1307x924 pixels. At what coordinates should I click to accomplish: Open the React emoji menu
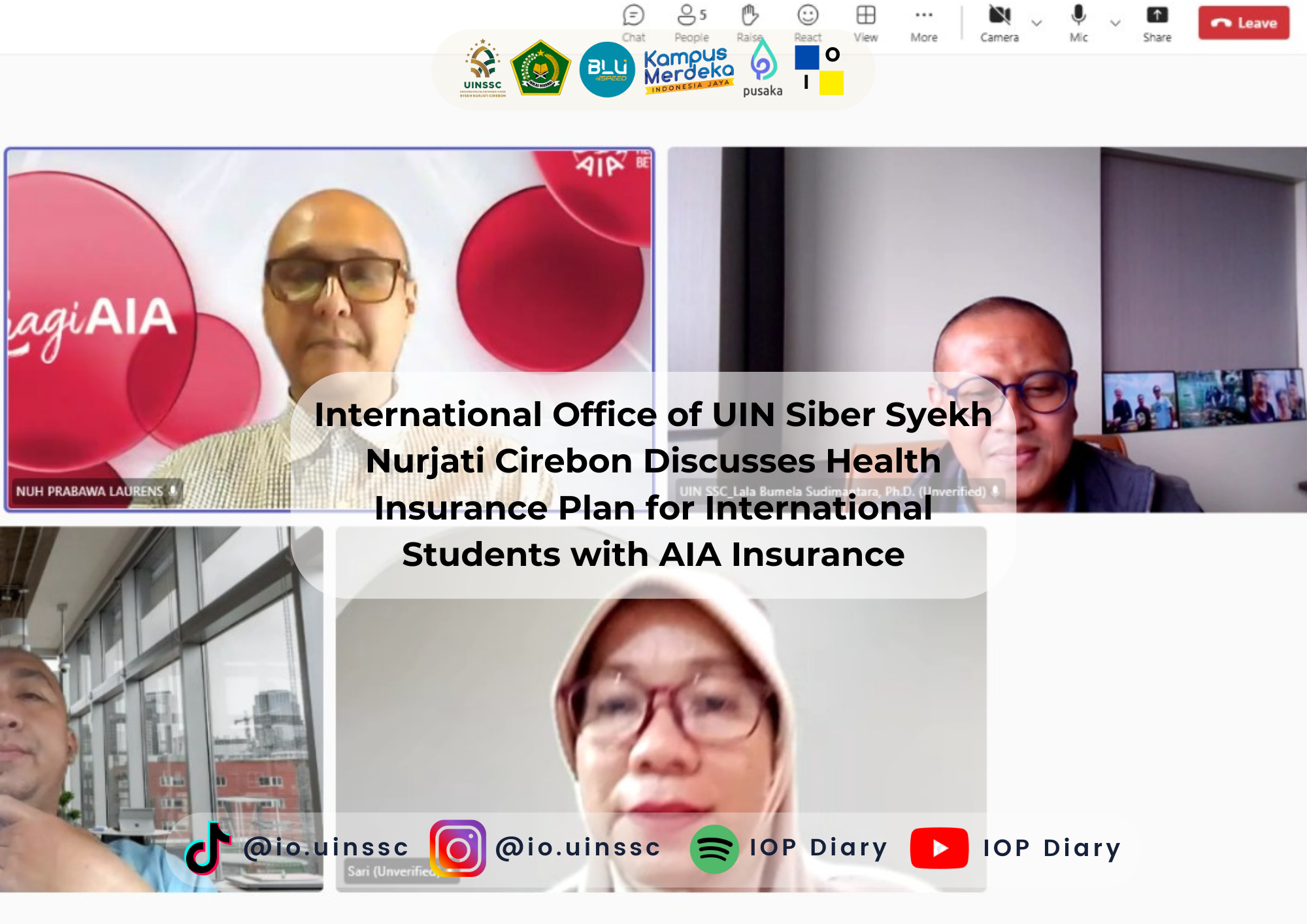click(x=808, y=23)
